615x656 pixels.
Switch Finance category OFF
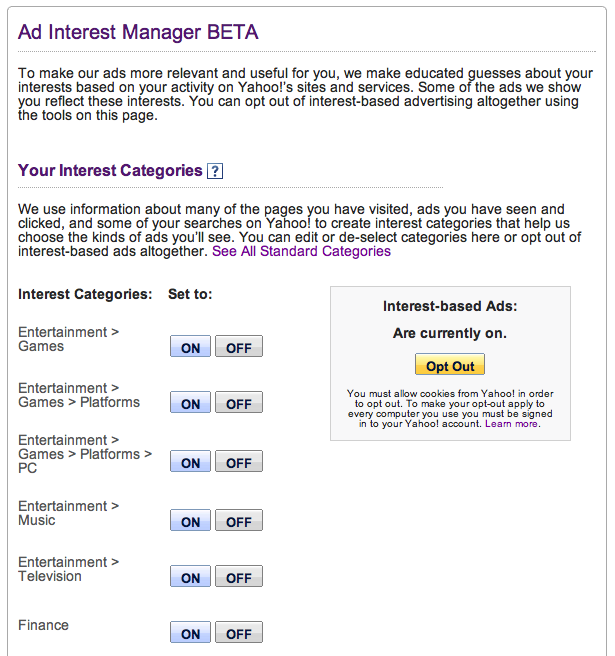click(238, 634)
